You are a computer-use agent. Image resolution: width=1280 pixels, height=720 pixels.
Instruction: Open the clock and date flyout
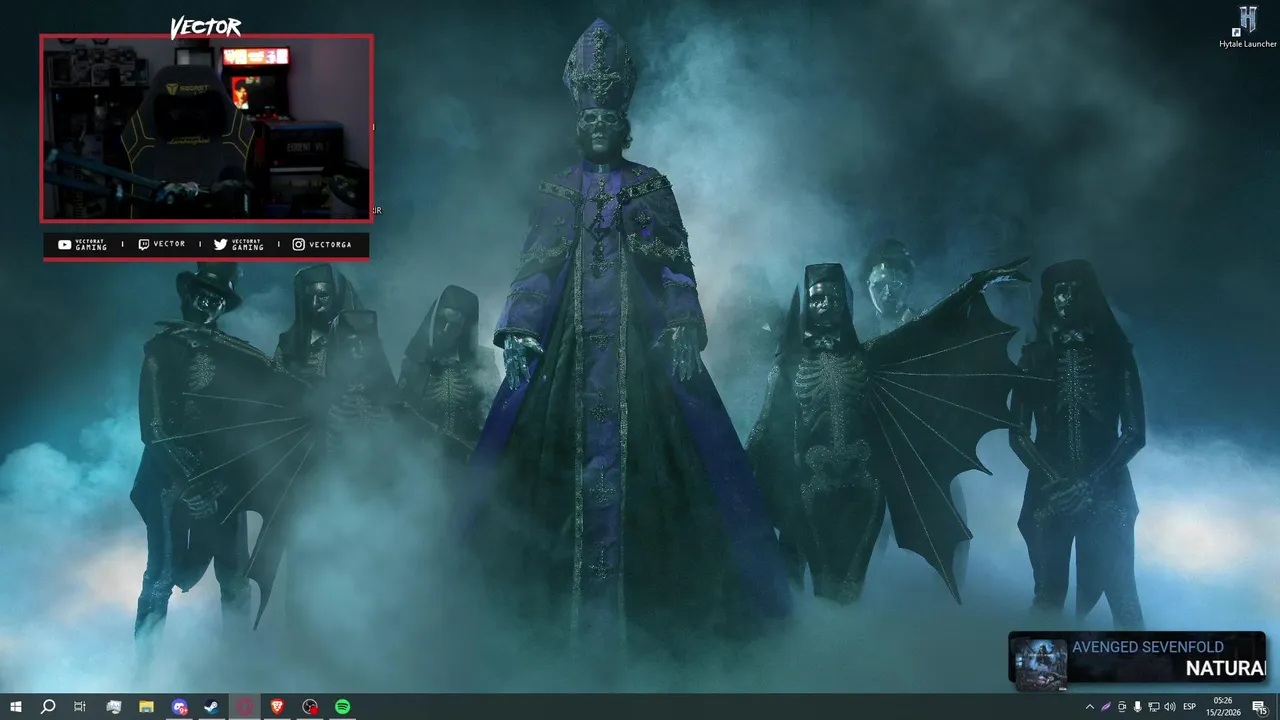1225,707
